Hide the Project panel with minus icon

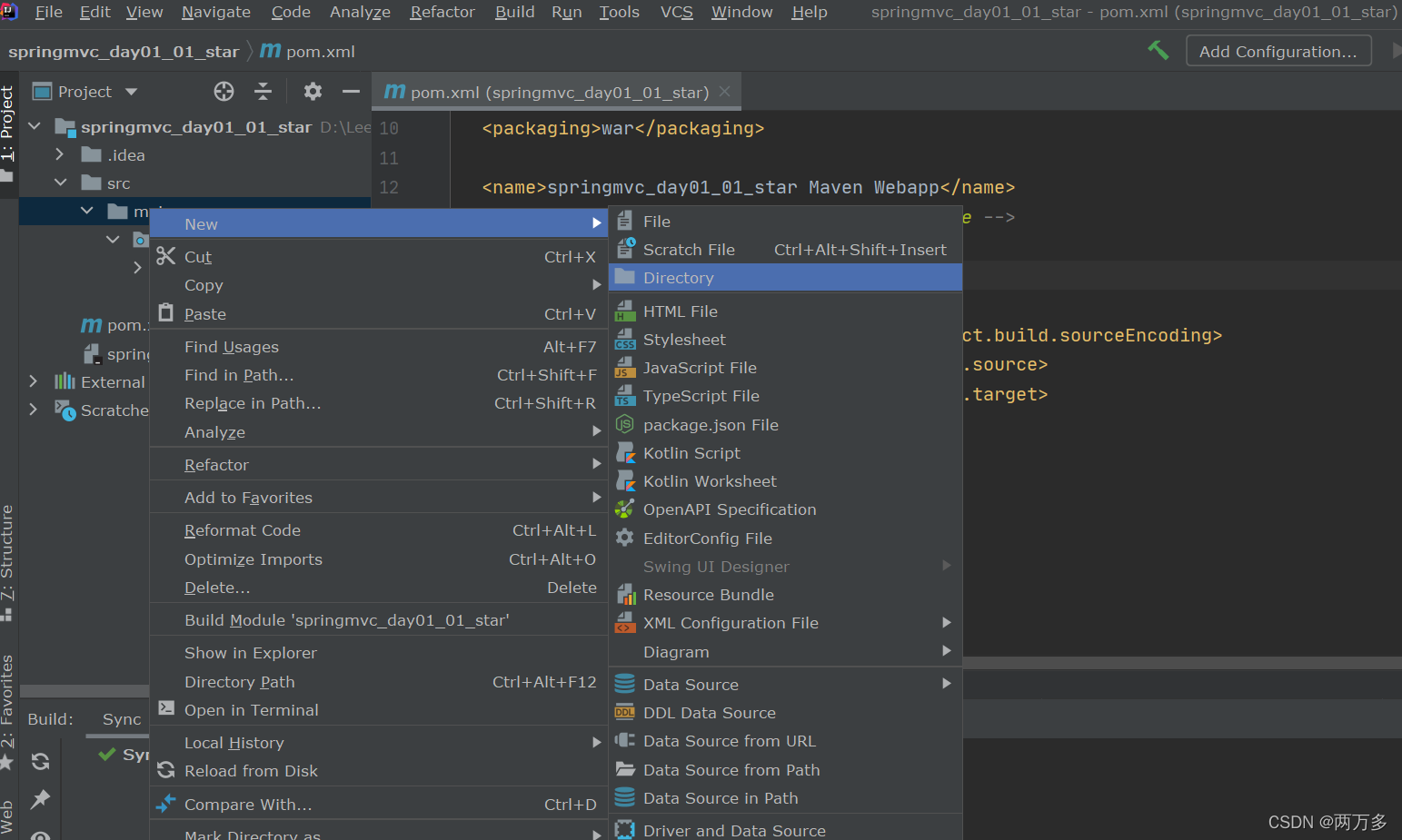coord(351,91)
